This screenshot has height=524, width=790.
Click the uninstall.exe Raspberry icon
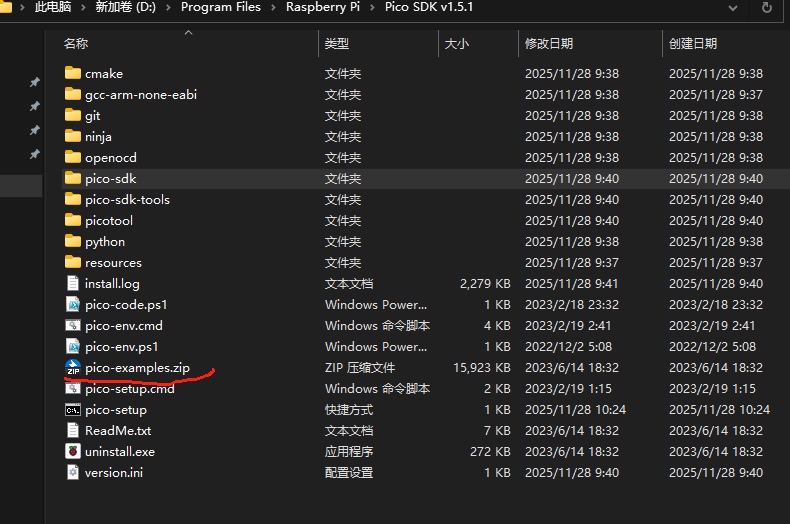[x=73, y=451]
